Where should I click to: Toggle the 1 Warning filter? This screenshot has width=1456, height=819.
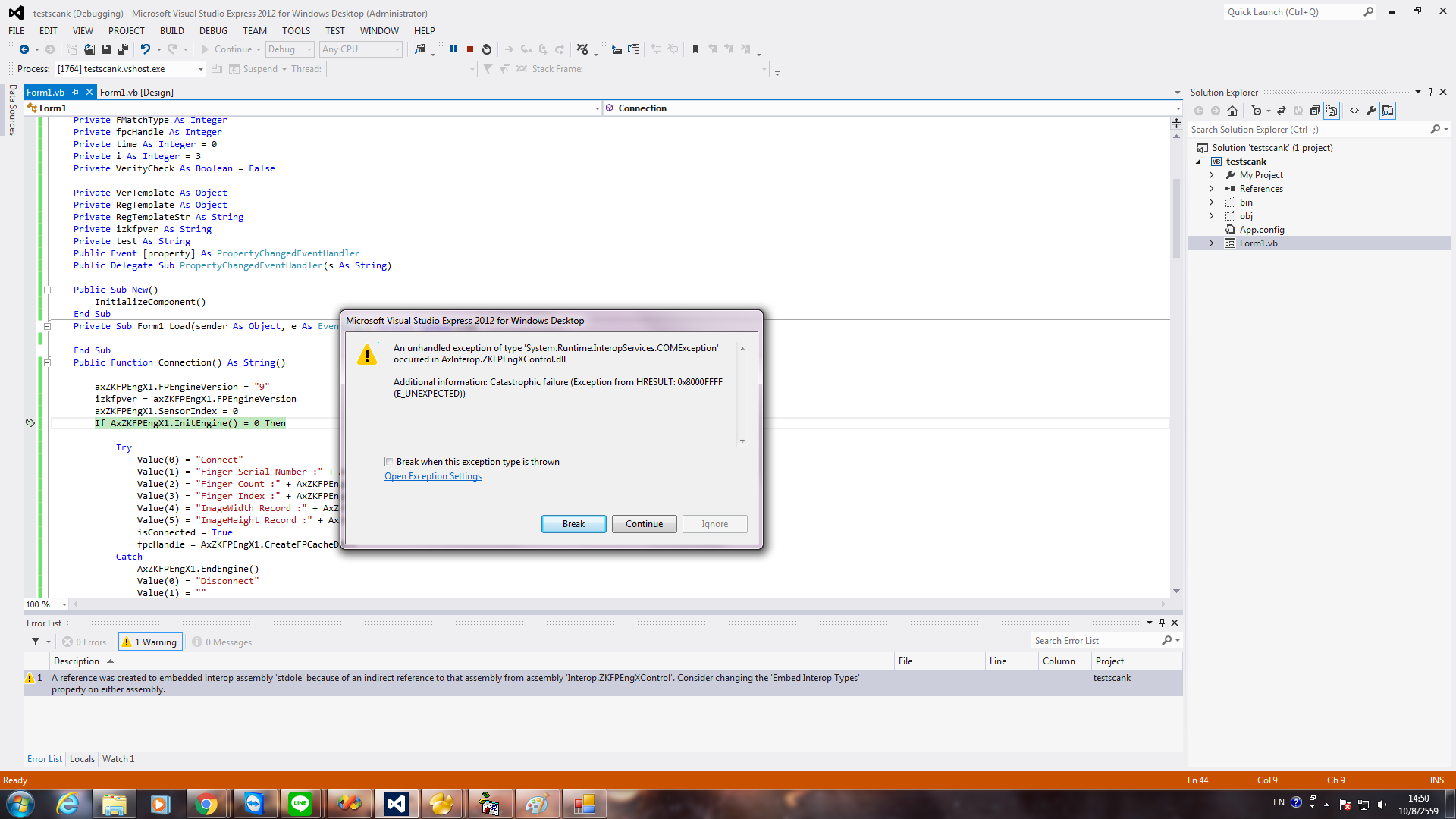tap(150, 642)
